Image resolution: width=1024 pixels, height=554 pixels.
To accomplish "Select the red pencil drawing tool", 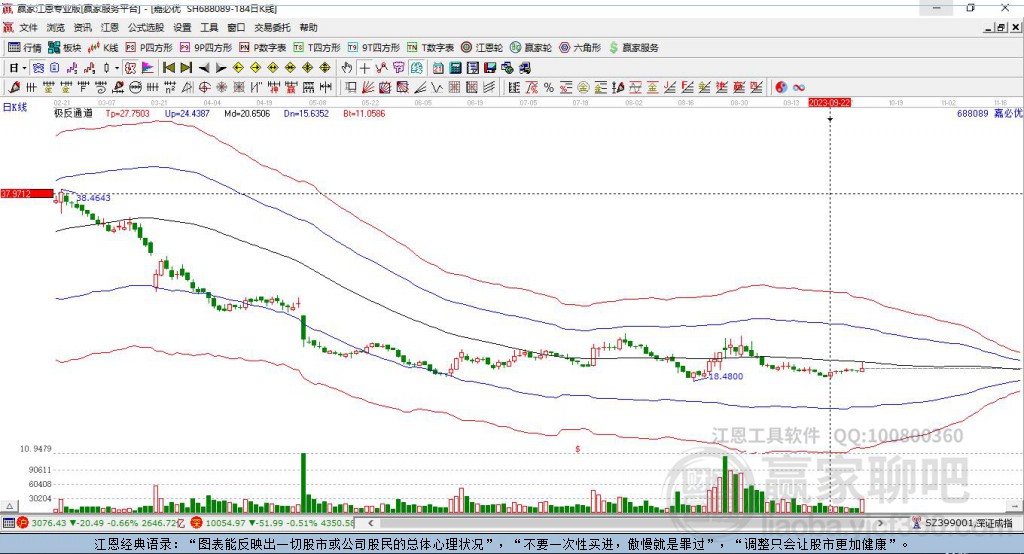I will coord(14,87).
